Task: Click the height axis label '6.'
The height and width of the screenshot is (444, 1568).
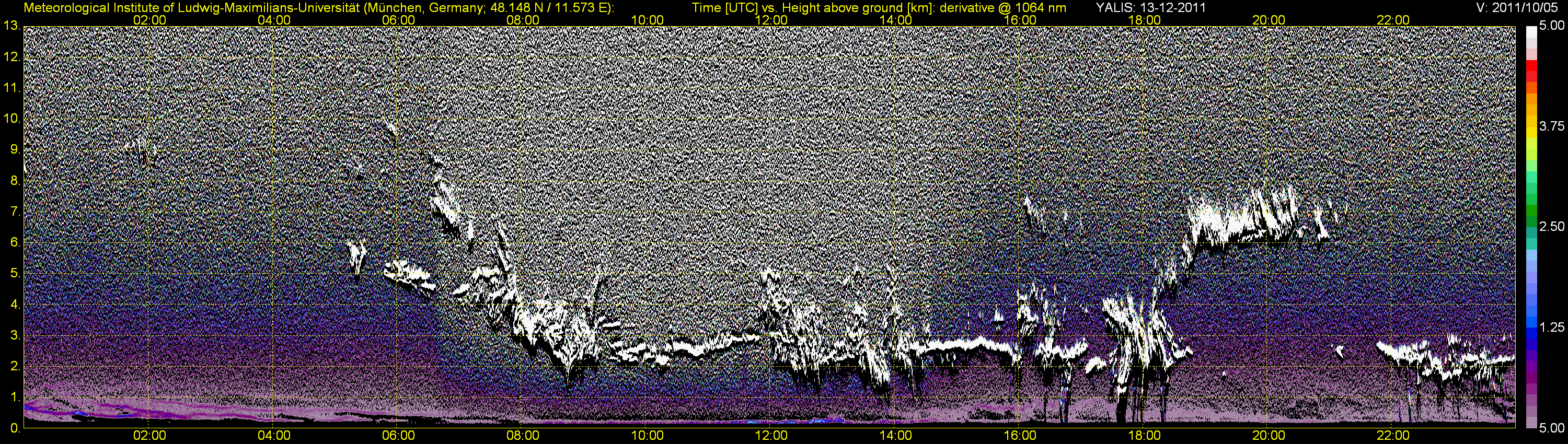Action: pos(16,243)
